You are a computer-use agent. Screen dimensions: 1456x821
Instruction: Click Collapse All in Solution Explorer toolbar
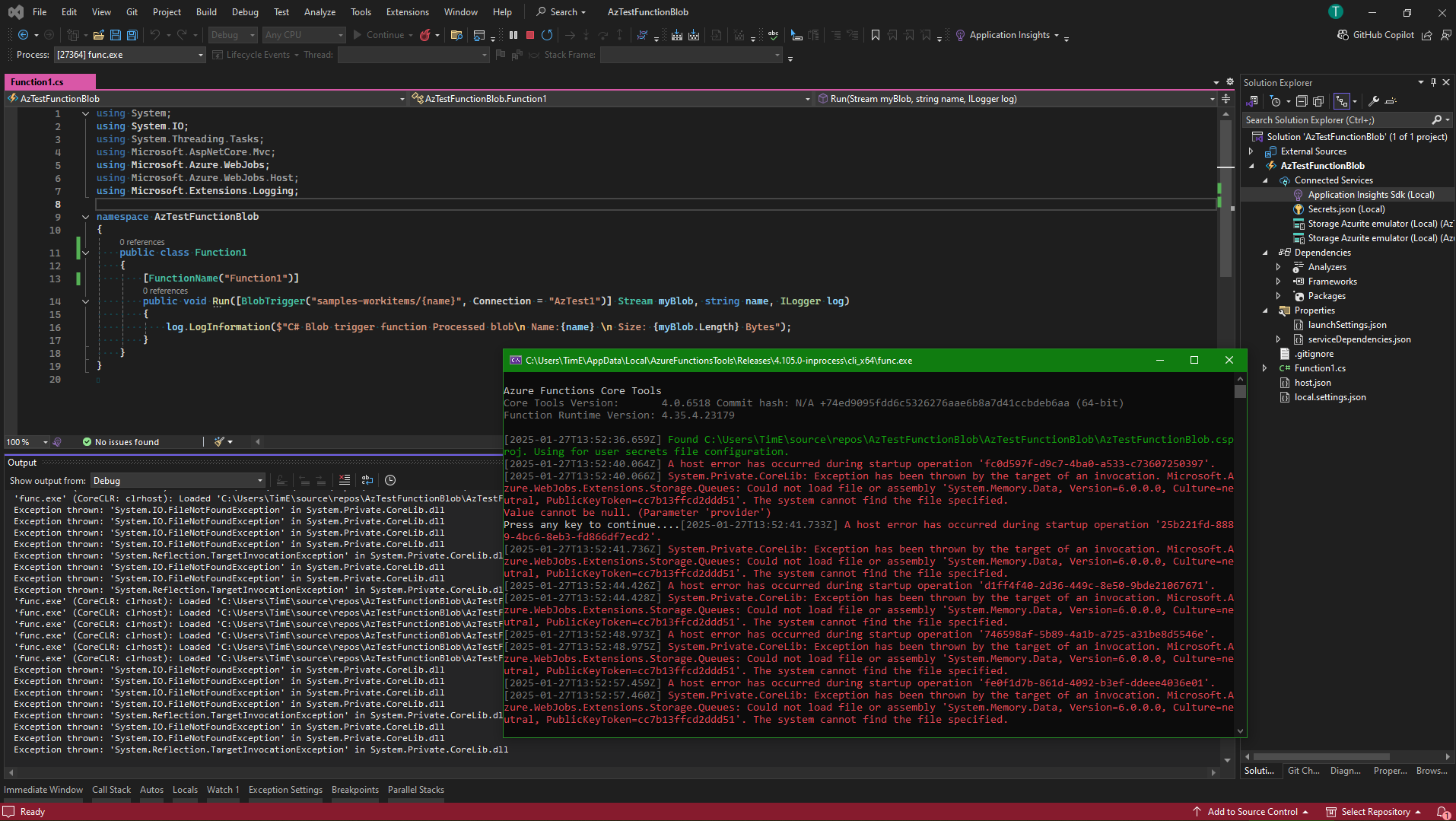tap(1302, 101)
